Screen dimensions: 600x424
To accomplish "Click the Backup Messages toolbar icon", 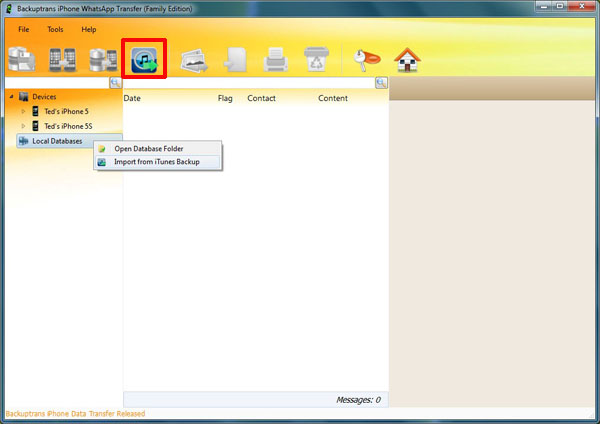I will 22,59.
